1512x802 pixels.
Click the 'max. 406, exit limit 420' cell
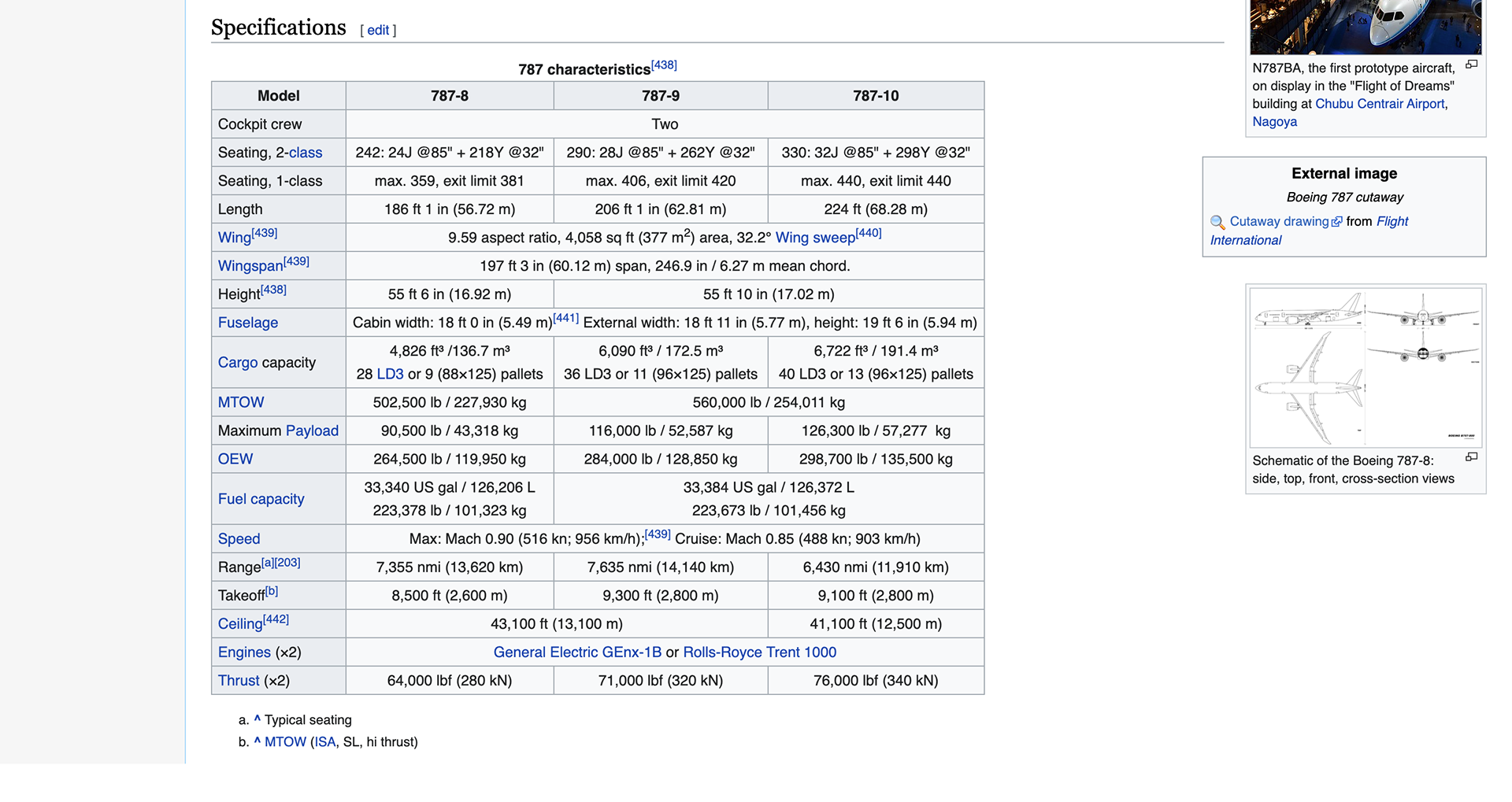(661, 181)
